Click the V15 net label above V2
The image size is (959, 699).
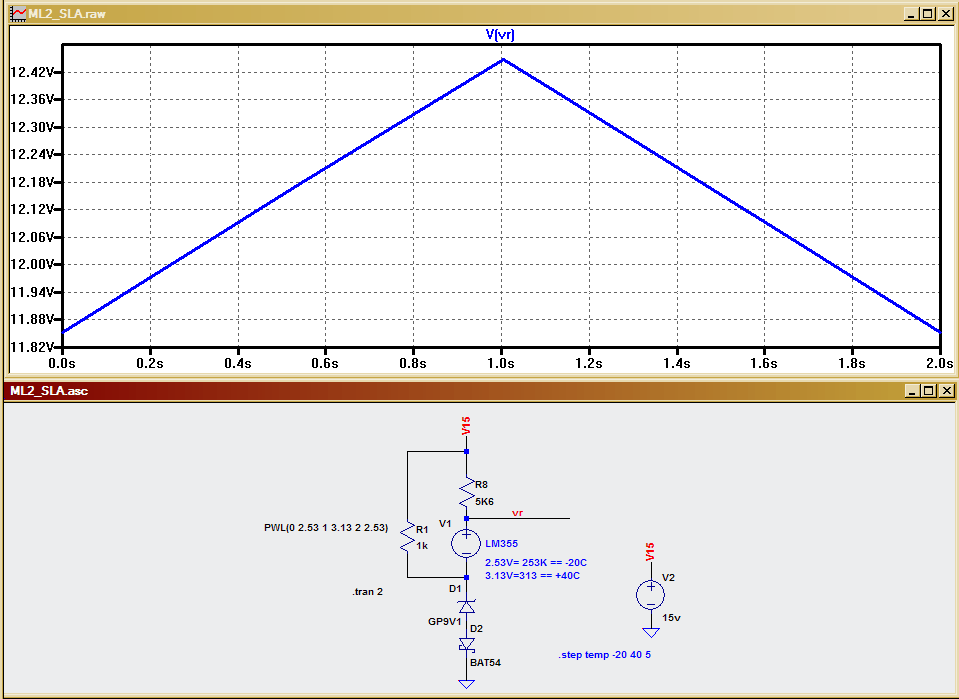(650, 552)
